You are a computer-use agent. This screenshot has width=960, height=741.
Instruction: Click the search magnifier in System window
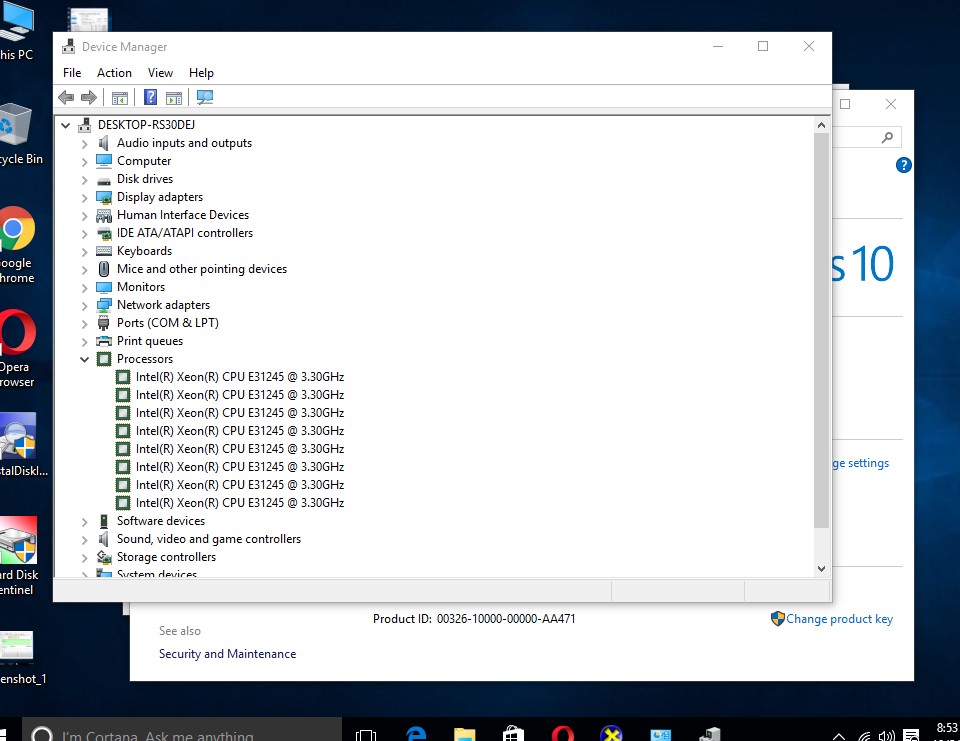(x=887, y=138)
